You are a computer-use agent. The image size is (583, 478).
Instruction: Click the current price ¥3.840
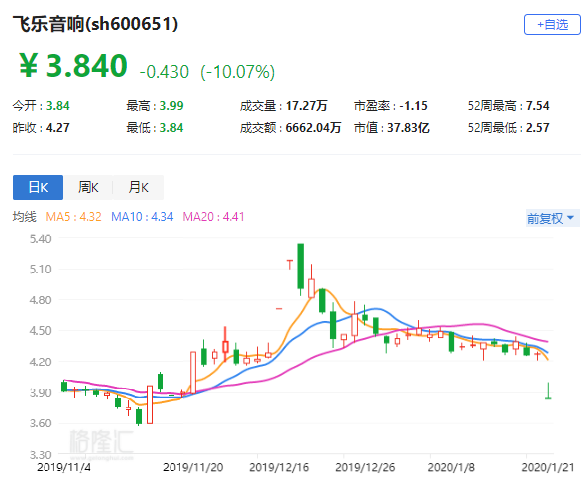(73, 66)
